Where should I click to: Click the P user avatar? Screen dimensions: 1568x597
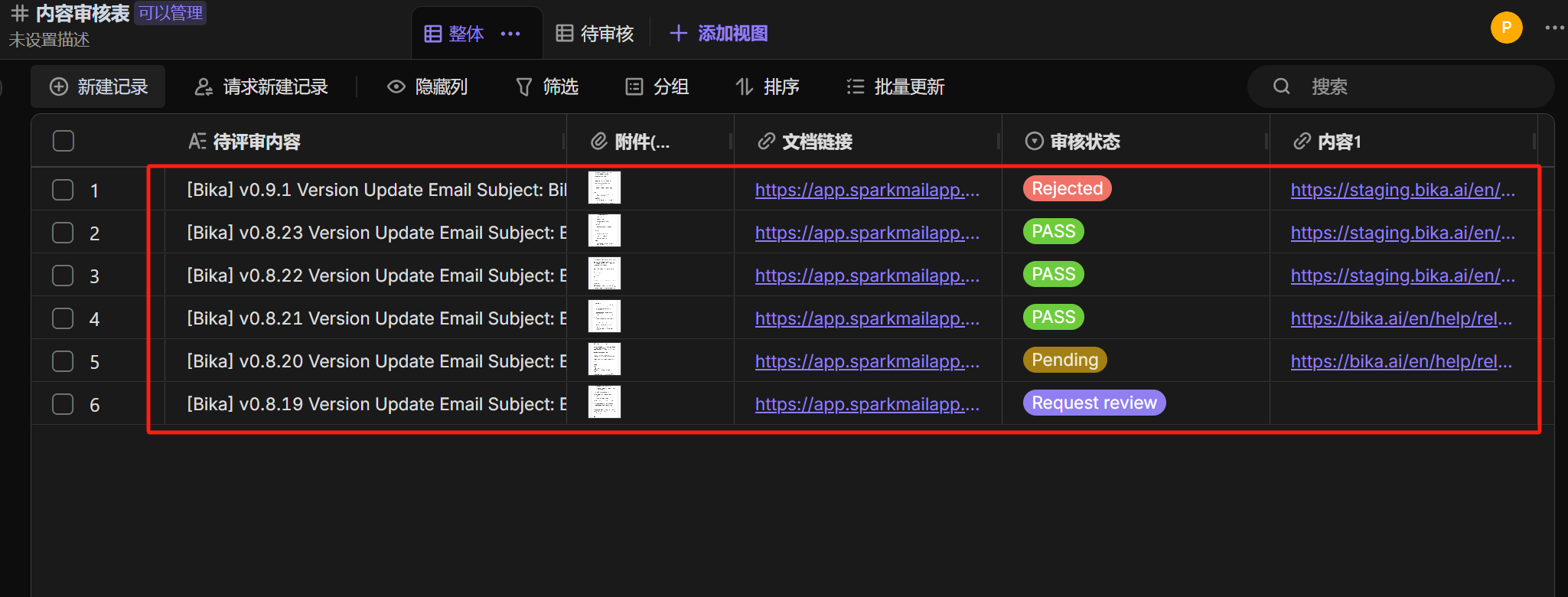1506,28
